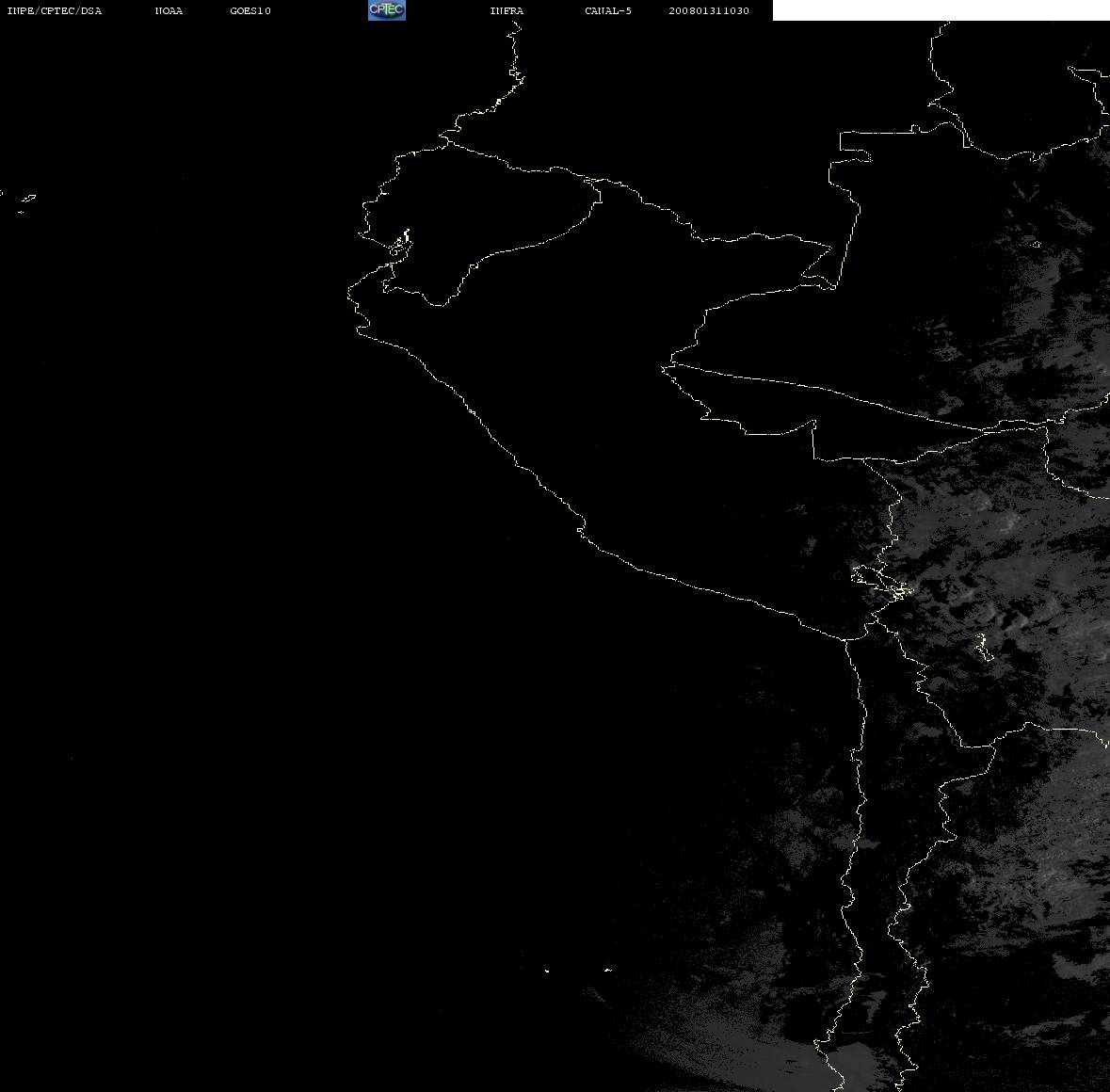Click the 200801311030 timestamp
This screenshot has height=1092, width=1110.
point(709,10)
